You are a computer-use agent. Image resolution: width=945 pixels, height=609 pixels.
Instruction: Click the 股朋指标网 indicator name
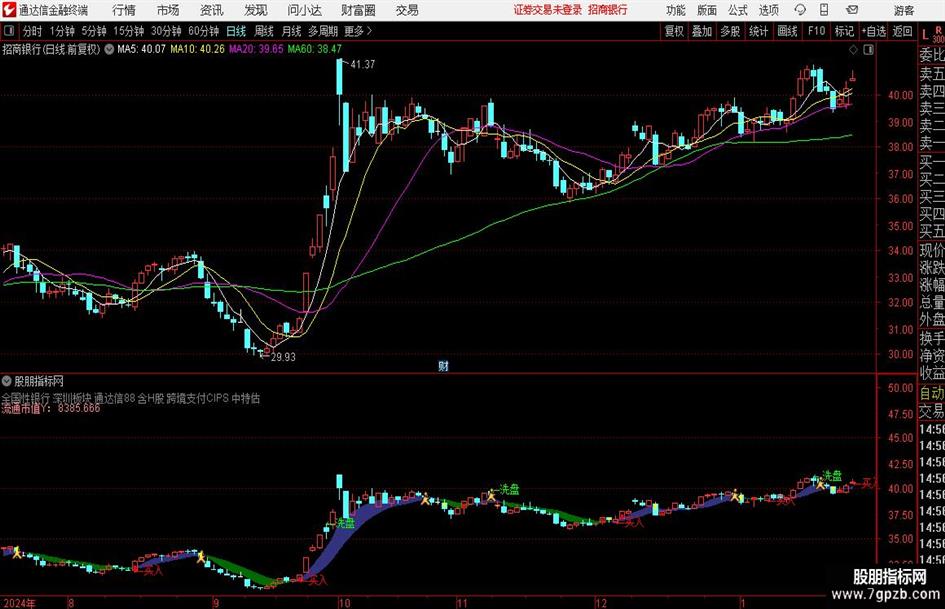click(x=39, y=381)
